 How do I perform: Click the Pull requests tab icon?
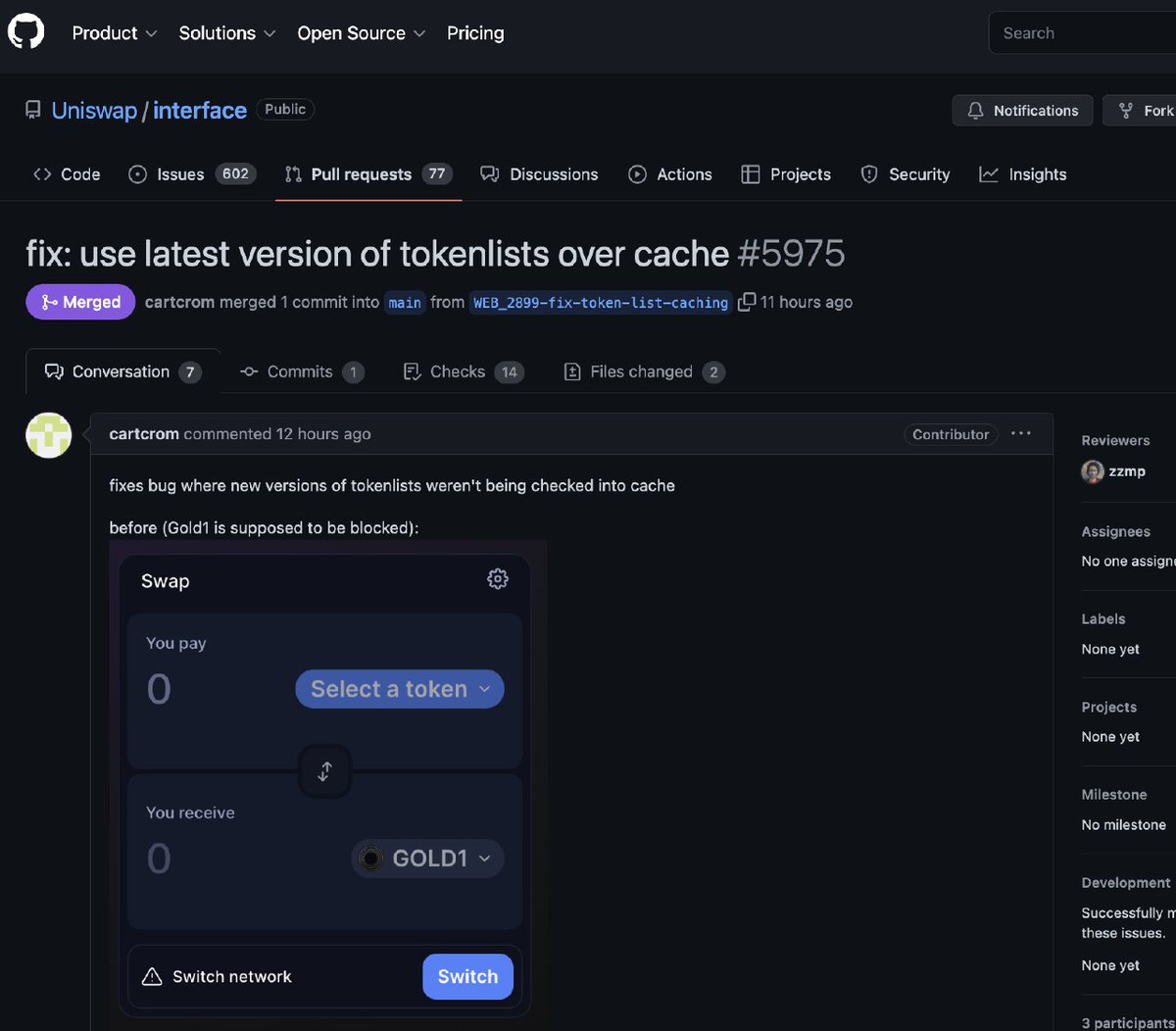pos(293,174)
